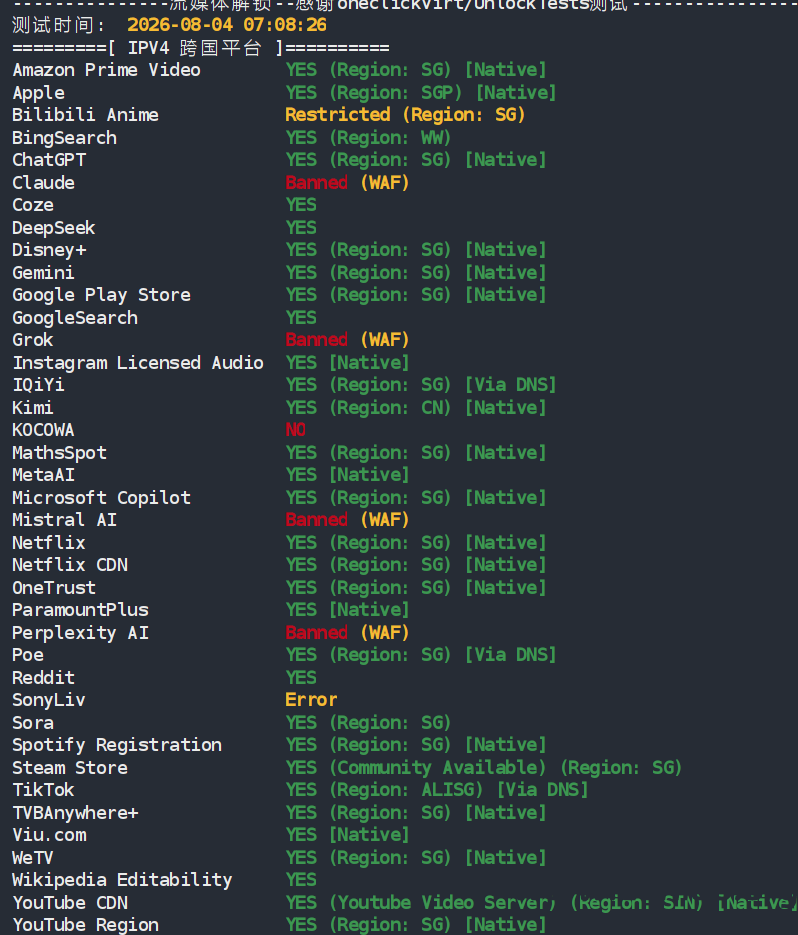Screen dimensions: 798x935
Task: Click the Kimi Region: CN text
Action: coord(391,407)
